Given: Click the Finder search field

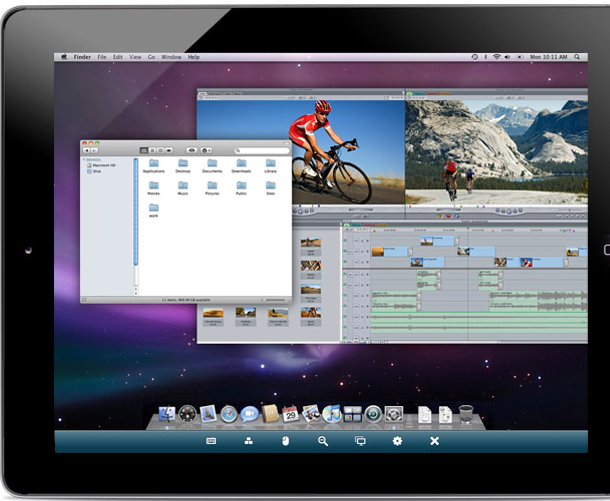Looking at the screenshot, I should pyautogui.click(x=262, y=150).
